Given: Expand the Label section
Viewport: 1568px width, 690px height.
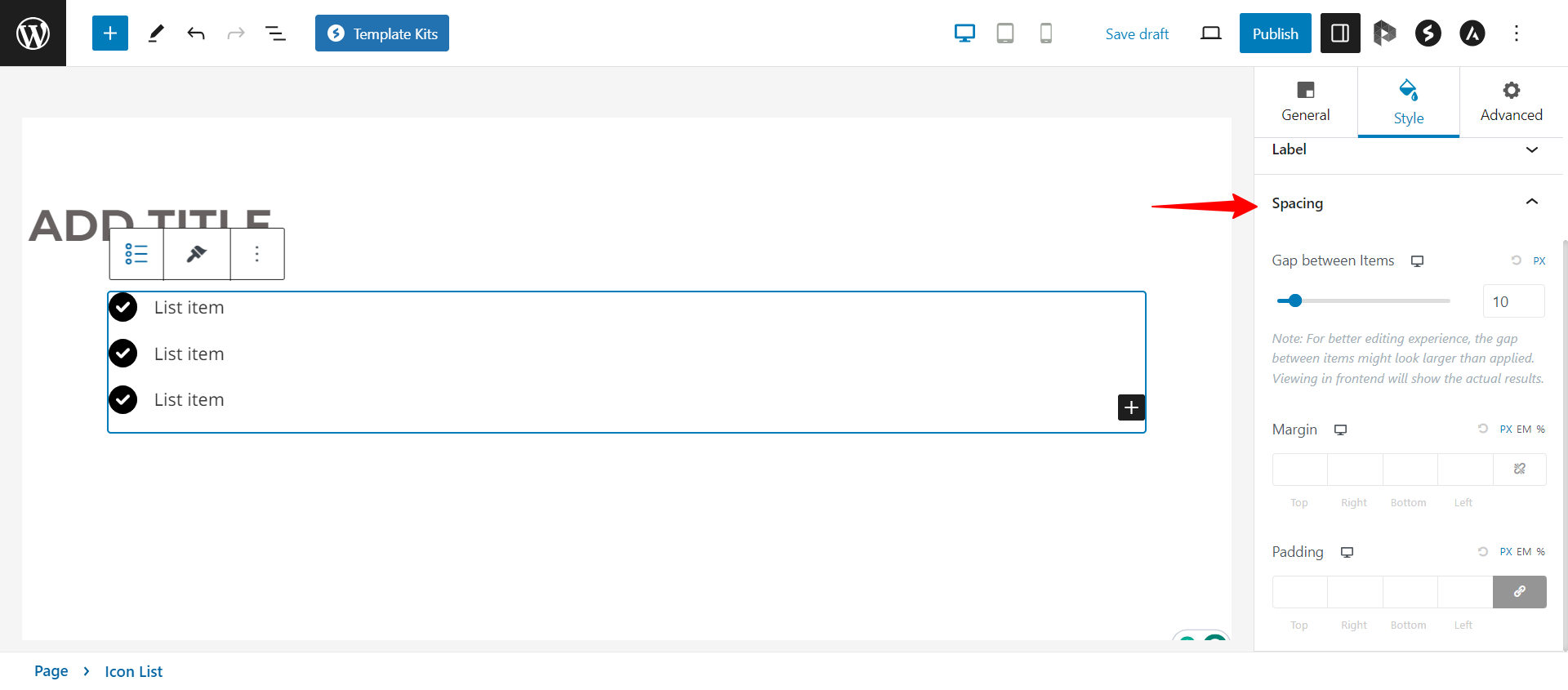Looking at the screenshot, I should click(1531, 149).
